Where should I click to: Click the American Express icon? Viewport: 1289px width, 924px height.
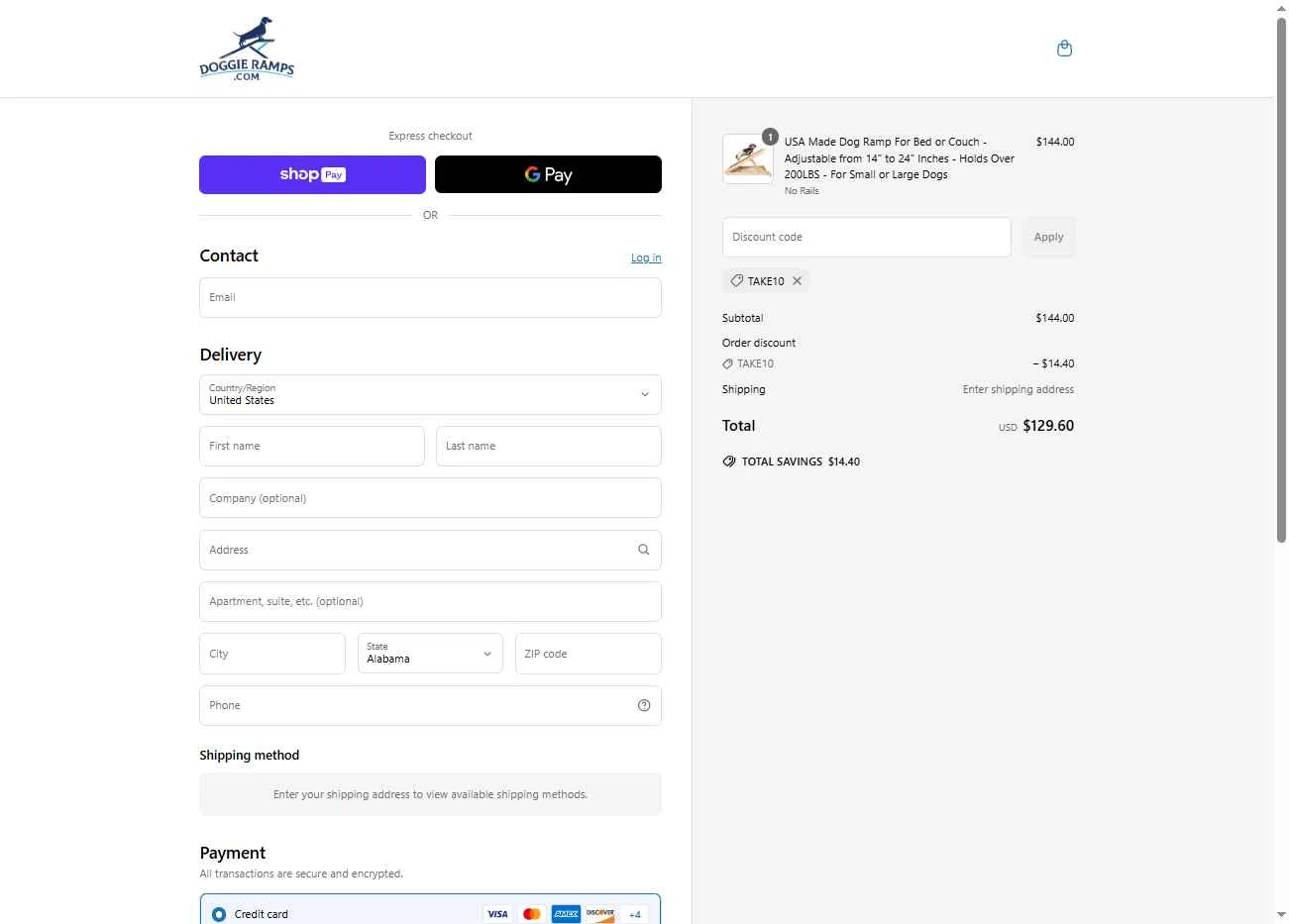[x=566, y=914]
